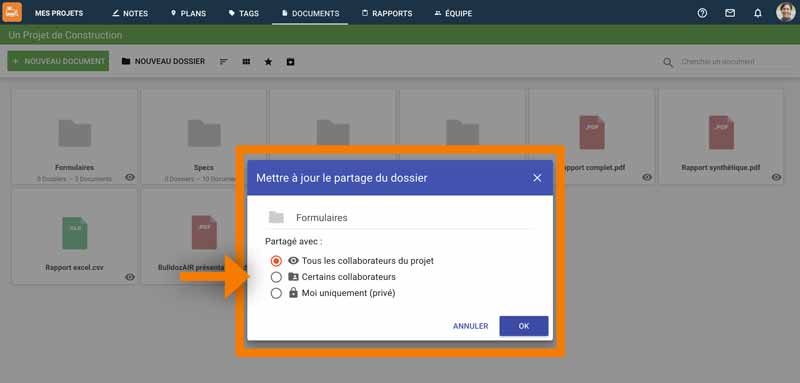The width and height of the screenshot is (800, 383).
Task: Open the notifications bell icon
Action: 758,13
